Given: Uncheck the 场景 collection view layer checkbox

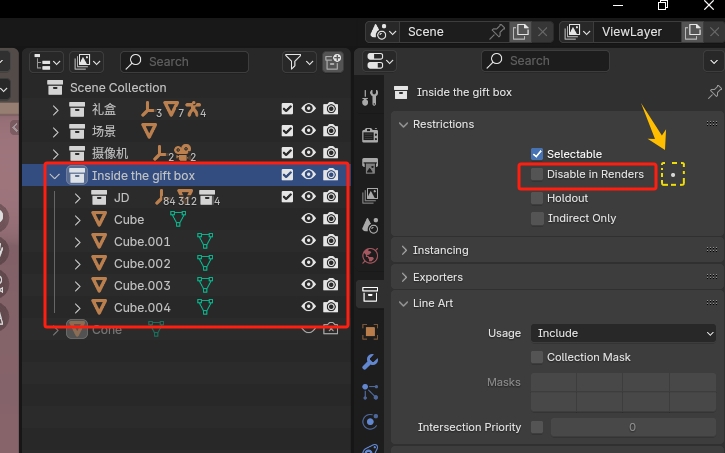Looking at the screenshot, I should (287, 131).
